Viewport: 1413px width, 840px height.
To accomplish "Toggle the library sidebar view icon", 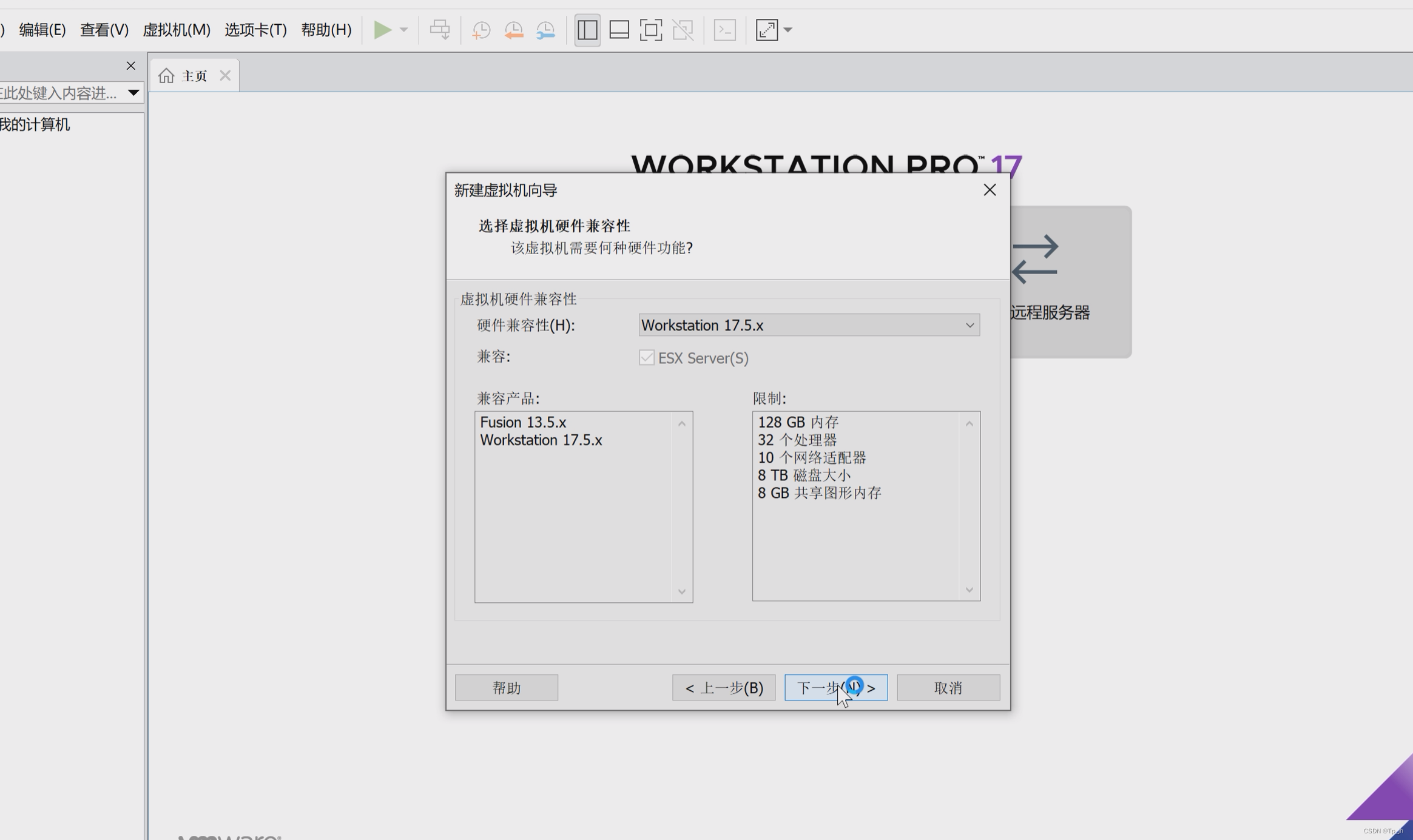I will 587,30.
